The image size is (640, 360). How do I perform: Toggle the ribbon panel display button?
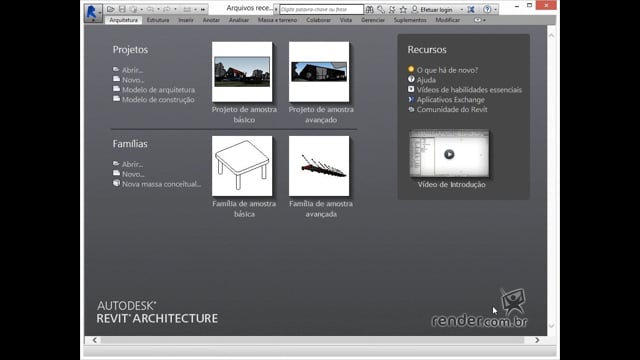[x=478, y=20]
